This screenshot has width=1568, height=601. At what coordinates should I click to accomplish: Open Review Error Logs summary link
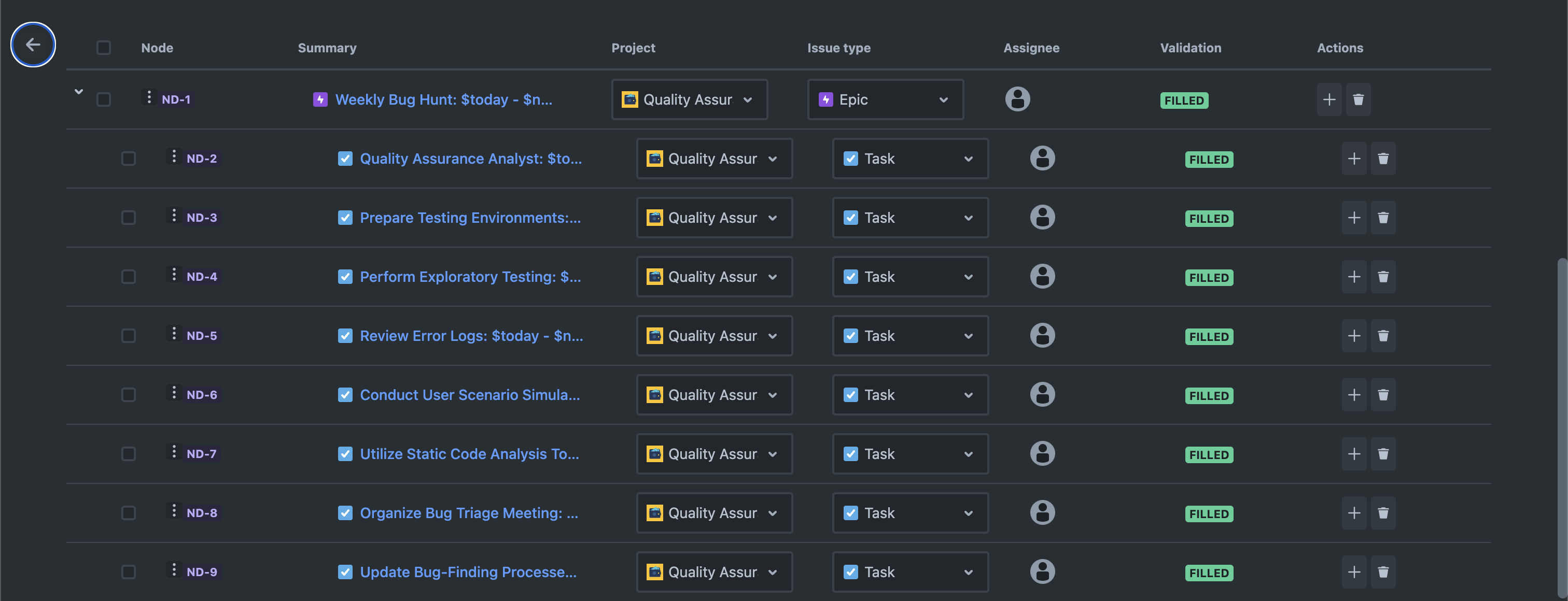point(471,336)
